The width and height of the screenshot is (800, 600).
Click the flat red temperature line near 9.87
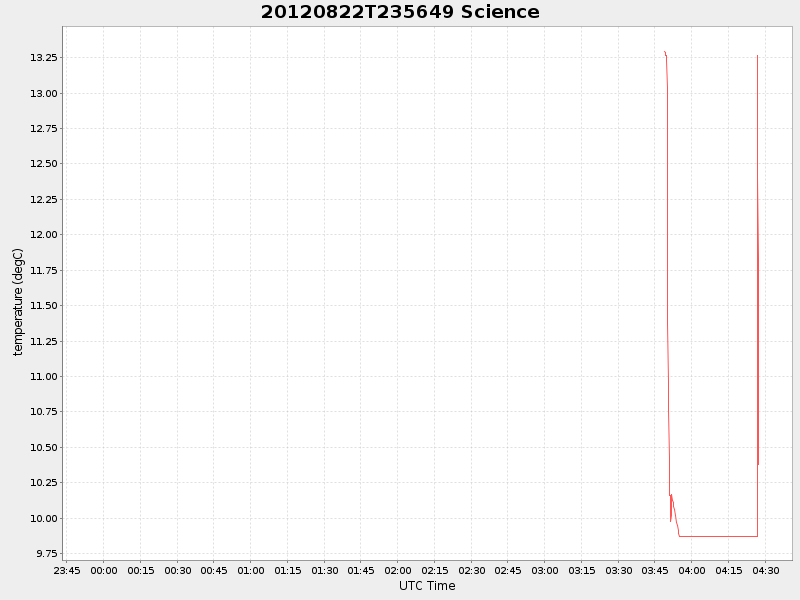(718, 536)
